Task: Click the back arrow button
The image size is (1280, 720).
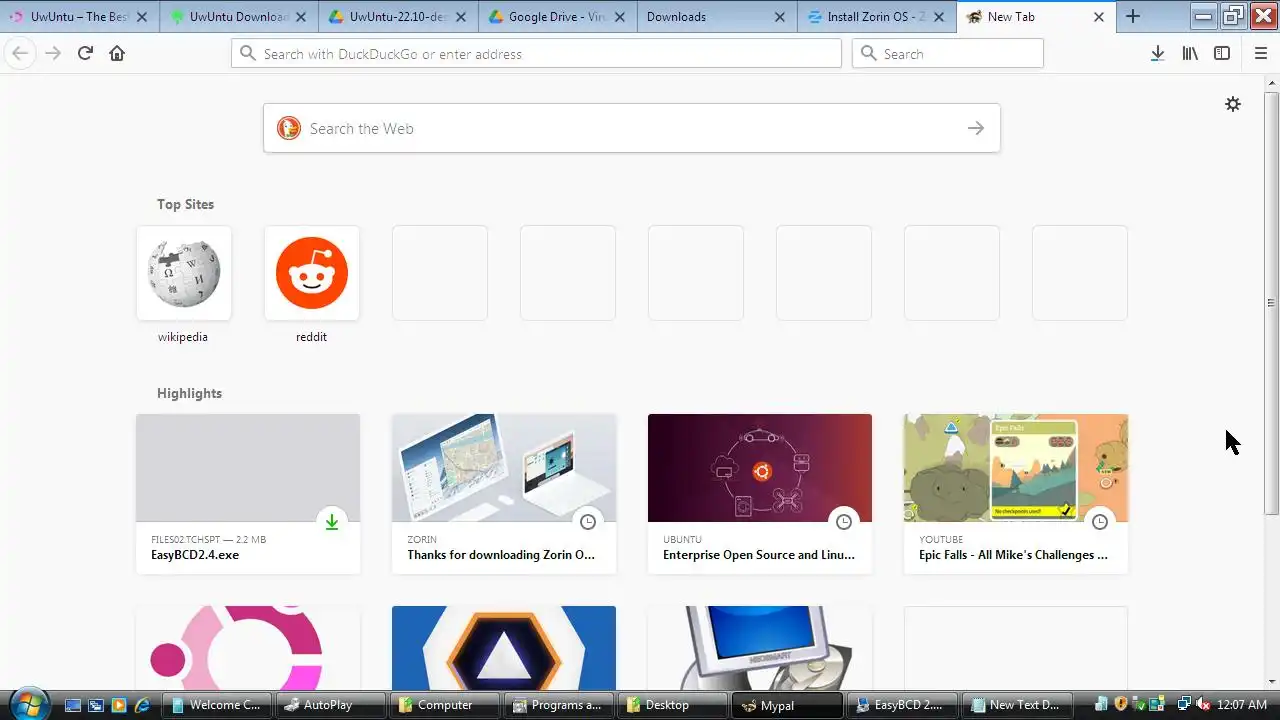Action: [20, 53]
